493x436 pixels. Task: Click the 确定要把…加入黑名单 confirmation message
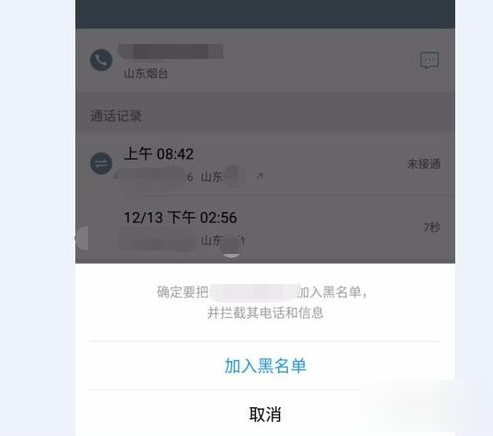(263, 302)
